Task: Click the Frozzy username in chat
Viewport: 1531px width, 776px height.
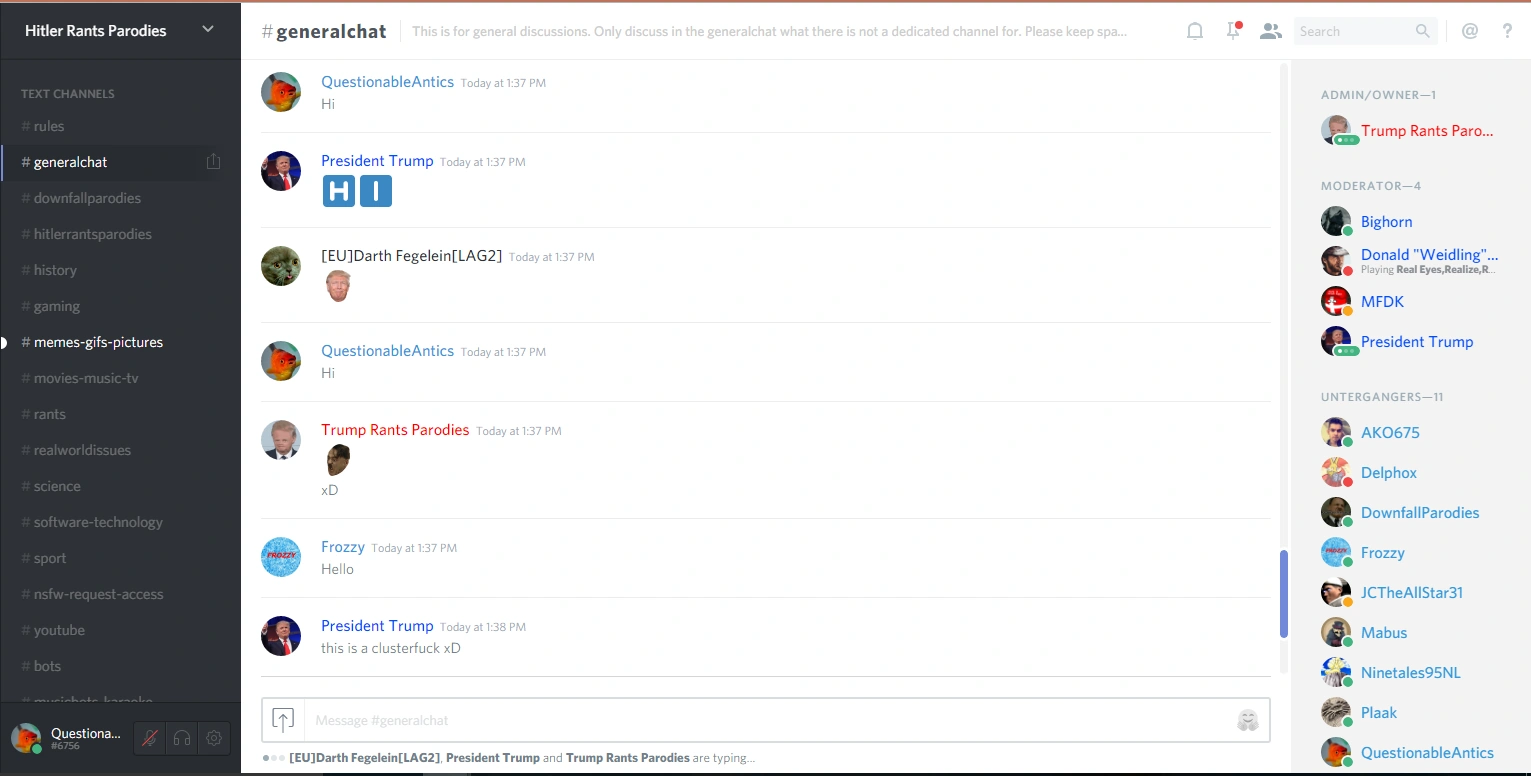Action: point(343,547)
